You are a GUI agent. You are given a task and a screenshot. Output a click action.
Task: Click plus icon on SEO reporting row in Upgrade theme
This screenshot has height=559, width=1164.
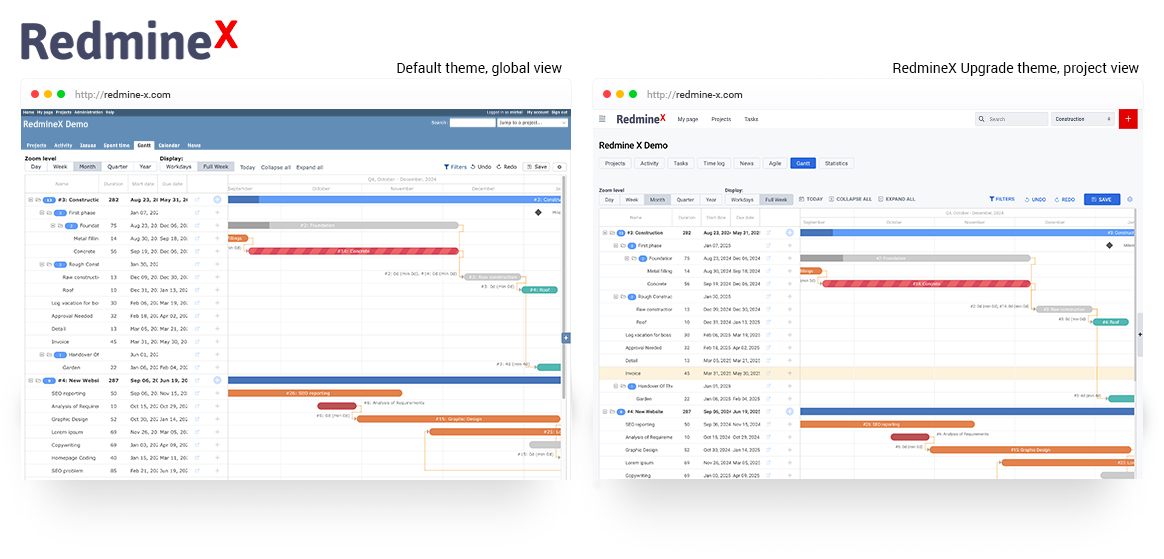[x=790, y=424]
